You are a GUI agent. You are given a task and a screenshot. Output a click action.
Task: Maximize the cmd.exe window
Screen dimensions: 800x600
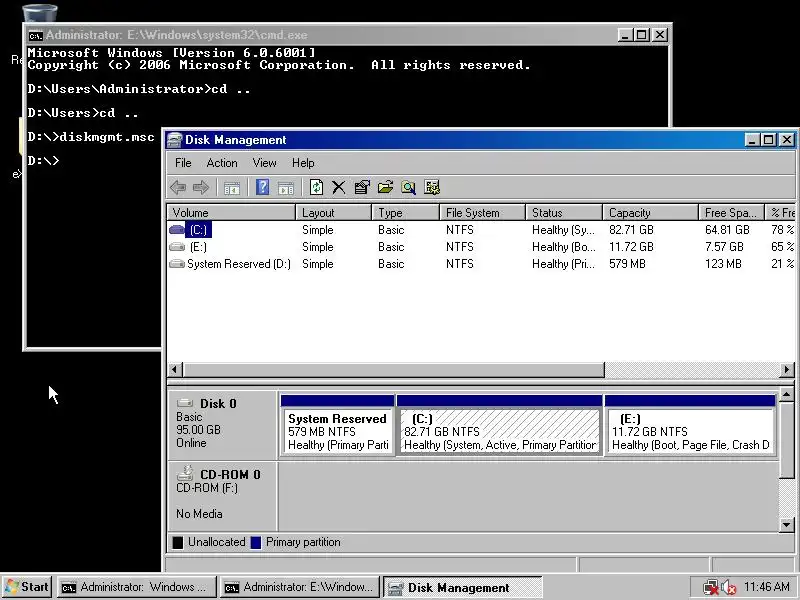tap(641, 35)
